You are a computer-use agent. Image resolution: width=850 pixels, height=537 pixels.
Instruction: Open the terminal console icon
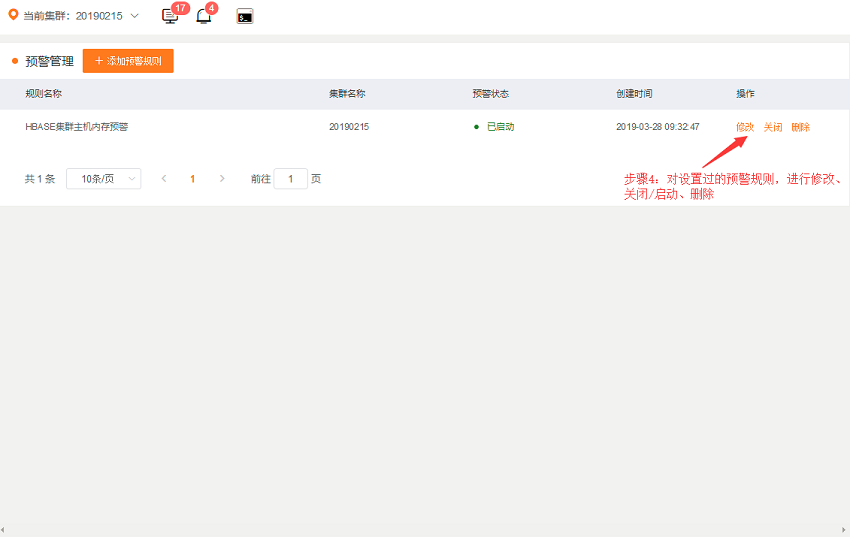[x=244, y=16]
